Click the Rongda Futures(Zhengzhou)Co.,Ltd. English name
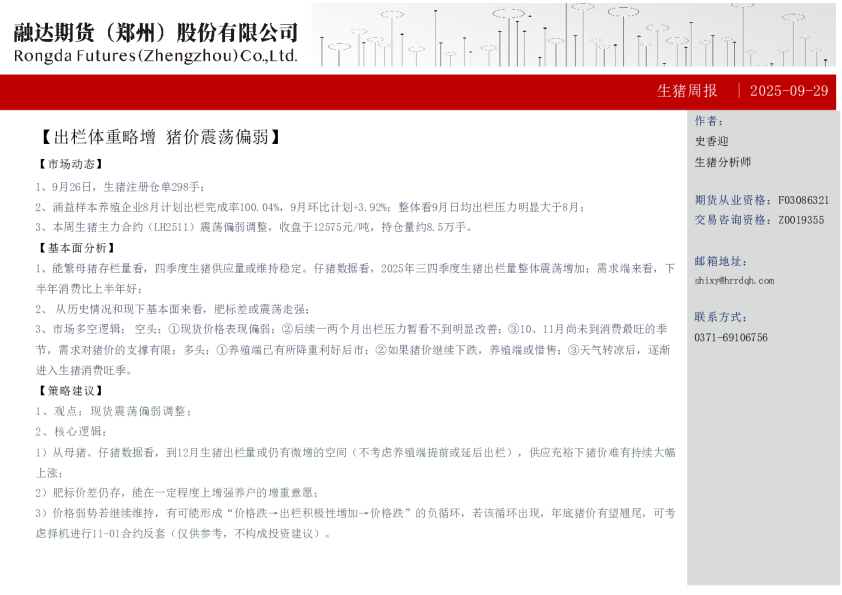The width and height of the screenshot is (842, 595). point(156,56)
